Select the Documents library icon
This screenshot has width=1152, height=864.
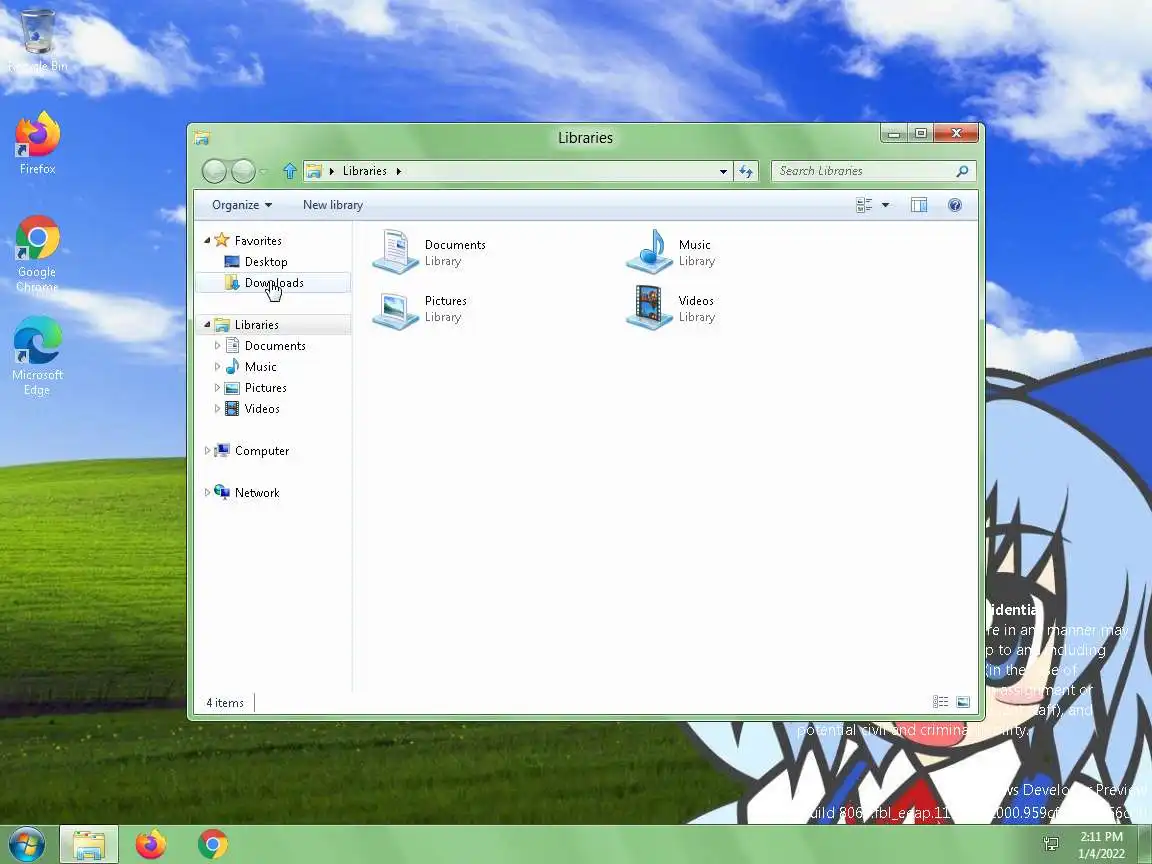pyautogui.click(x=395, y=252)
